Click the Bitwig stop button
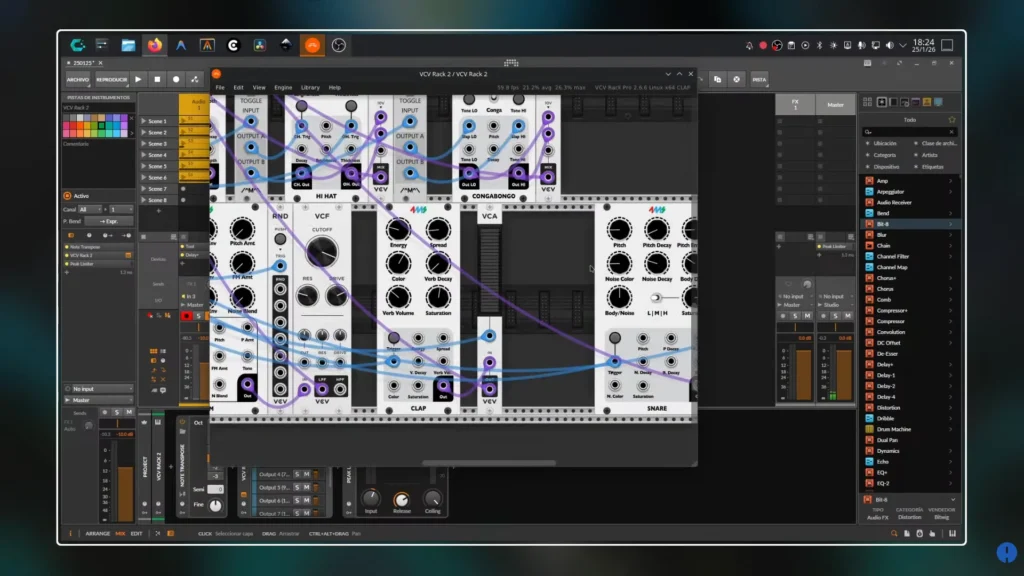This screenshot has width=1024, height=576. pyautogui.click(x=157, y=80)
